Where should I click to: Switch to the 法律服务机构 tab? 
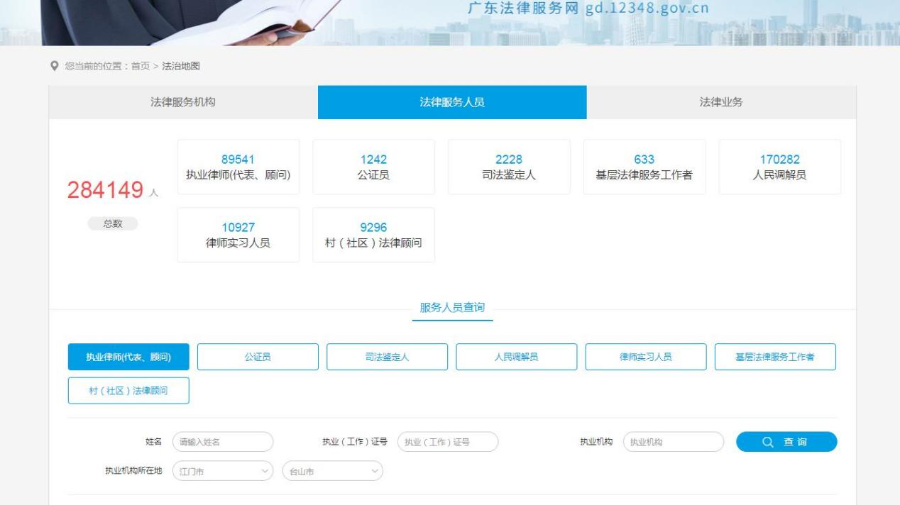(183, 102)
